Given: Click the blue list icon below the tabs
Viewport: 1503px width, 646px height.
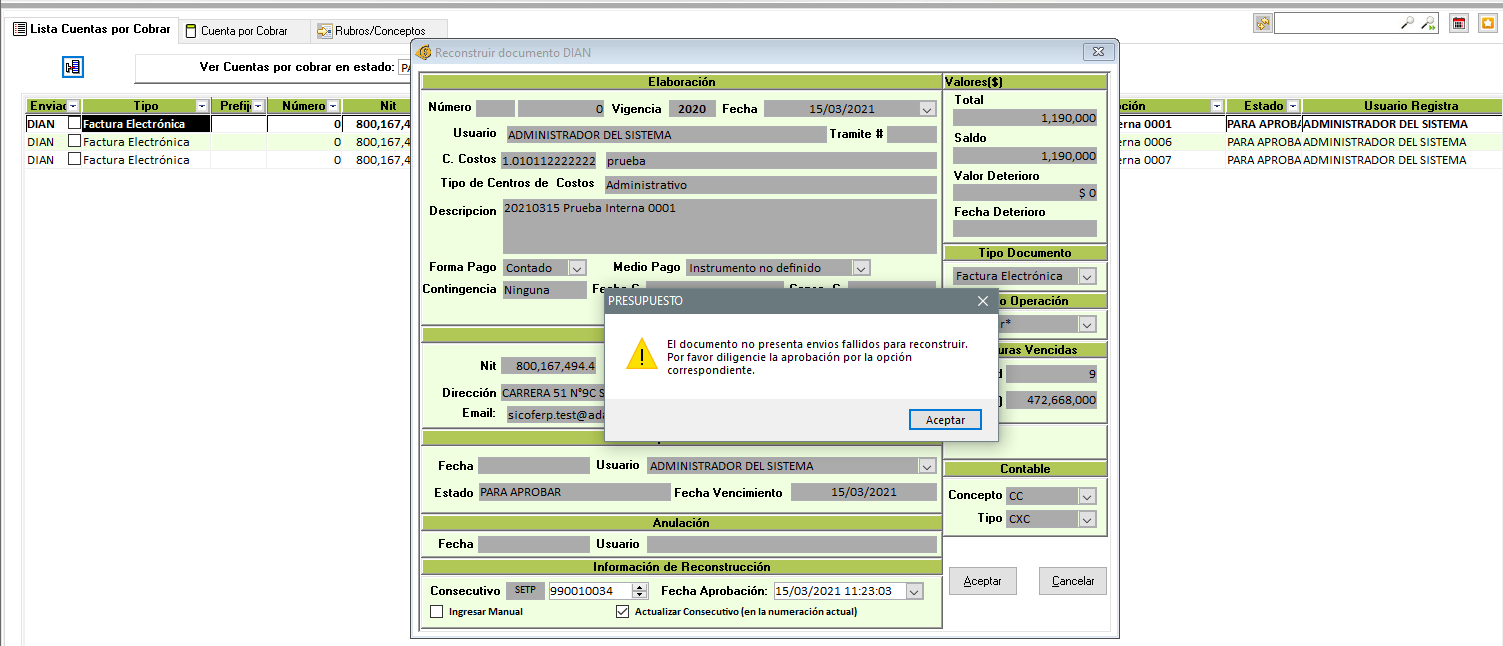Looking at the screenshot, I should [73, 68].
